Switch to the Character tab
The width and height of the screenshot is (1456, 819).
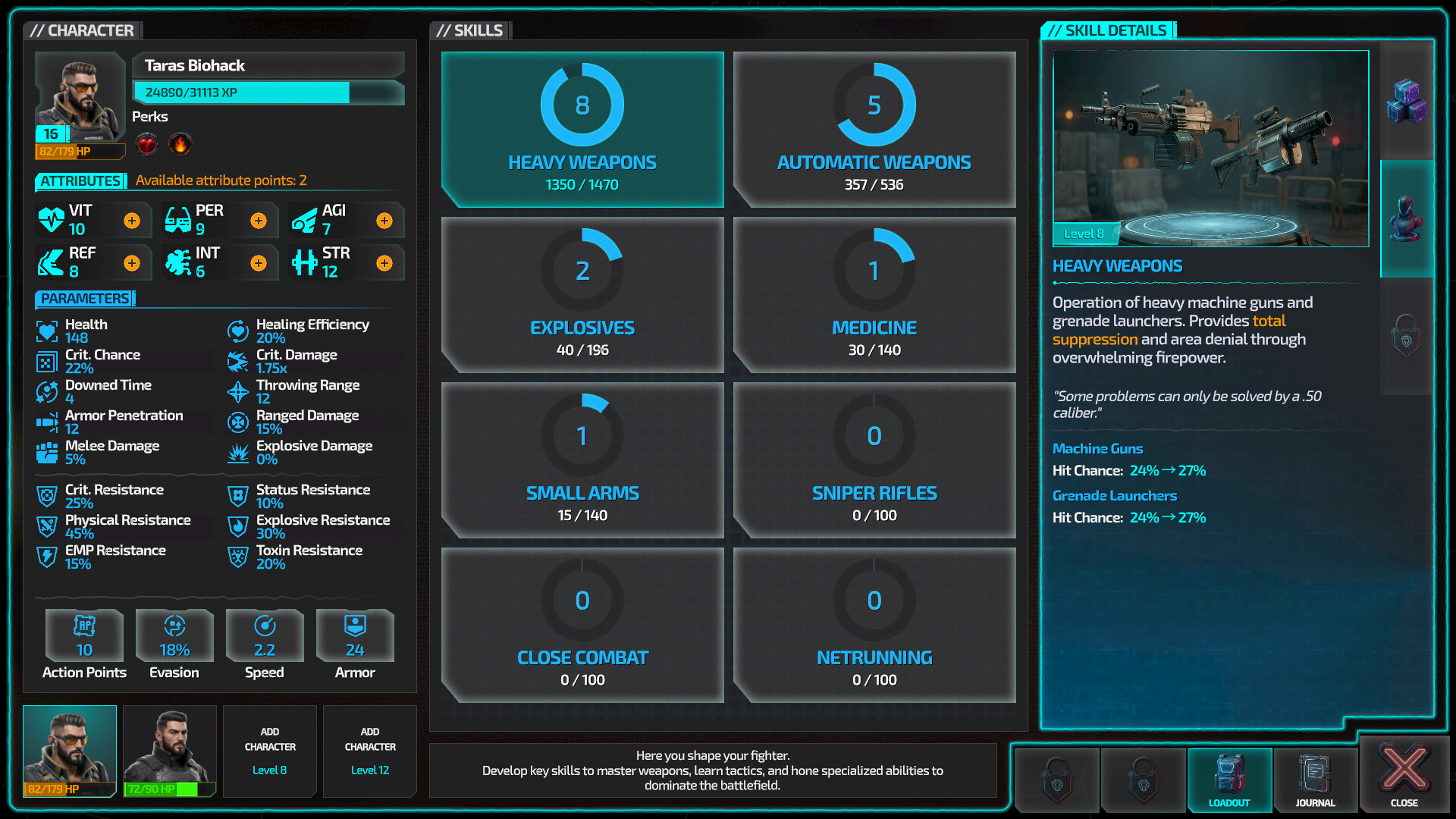tap(83, 30)
